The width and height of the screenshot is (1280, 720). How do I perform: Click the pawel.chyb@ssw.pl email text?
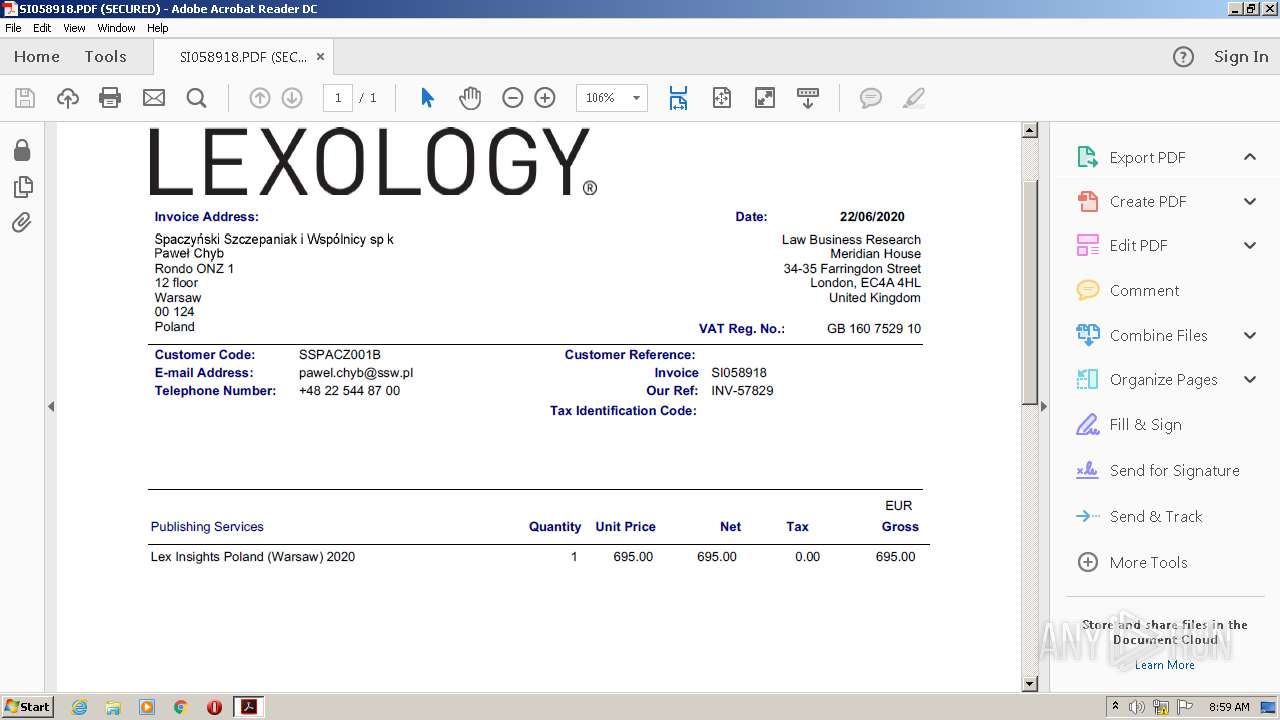(356, 373)
